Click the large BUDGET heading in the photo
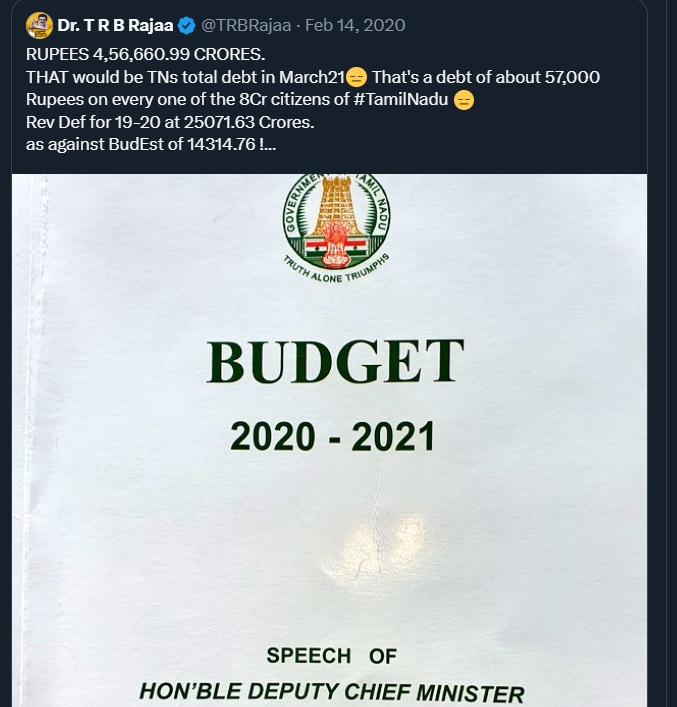 pos(335,361)
